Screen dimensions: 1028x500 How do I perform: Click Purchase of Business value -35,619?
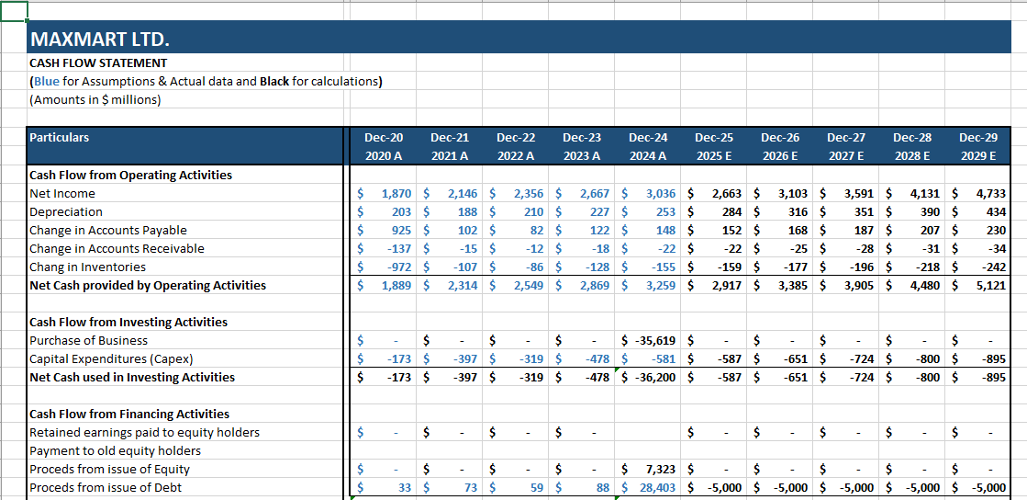coord(650,341)
